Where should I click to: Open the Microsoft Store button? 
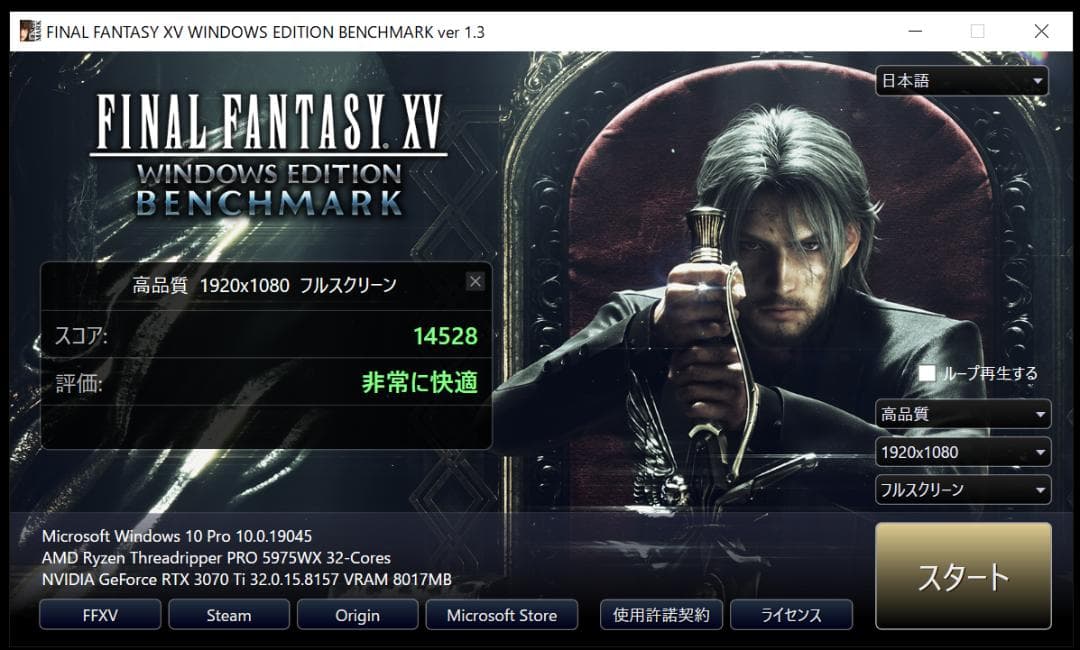501,615
